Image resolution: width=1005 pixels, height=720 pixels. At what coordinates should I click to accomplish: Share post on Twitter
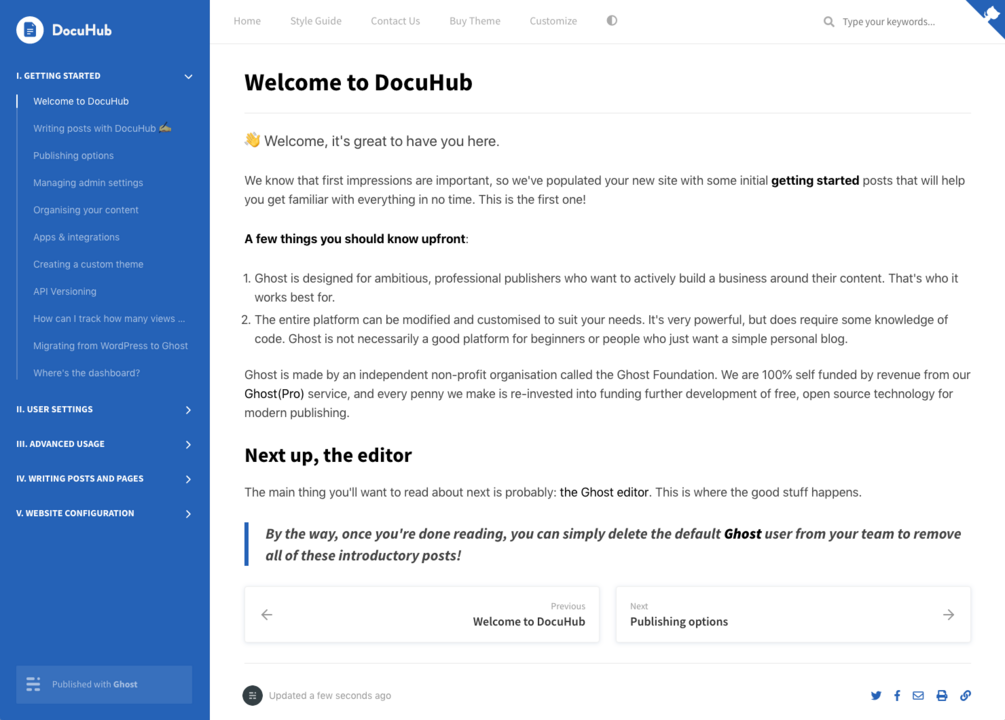coord(876,696)
